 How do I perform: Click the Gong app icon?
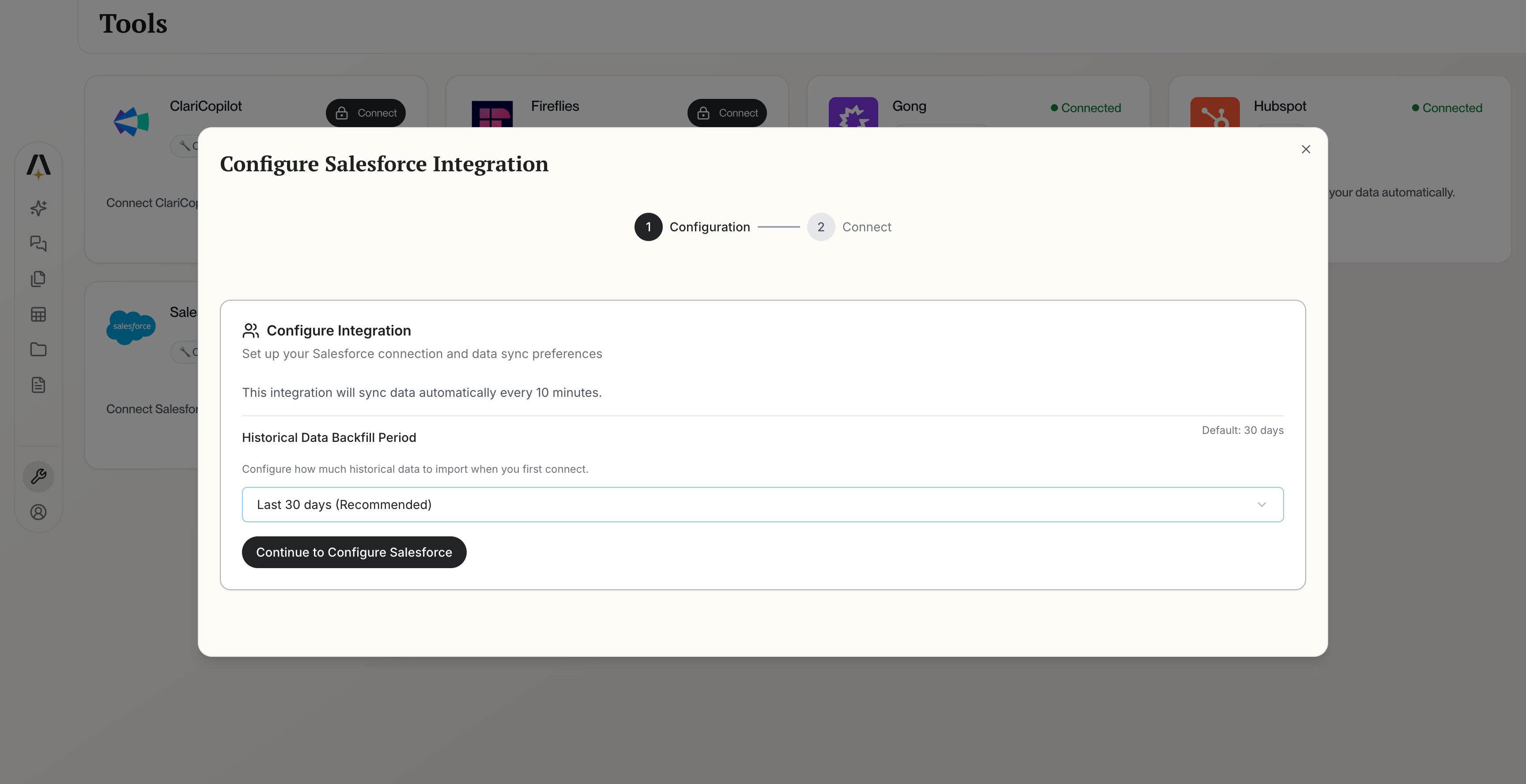[853, 115]
